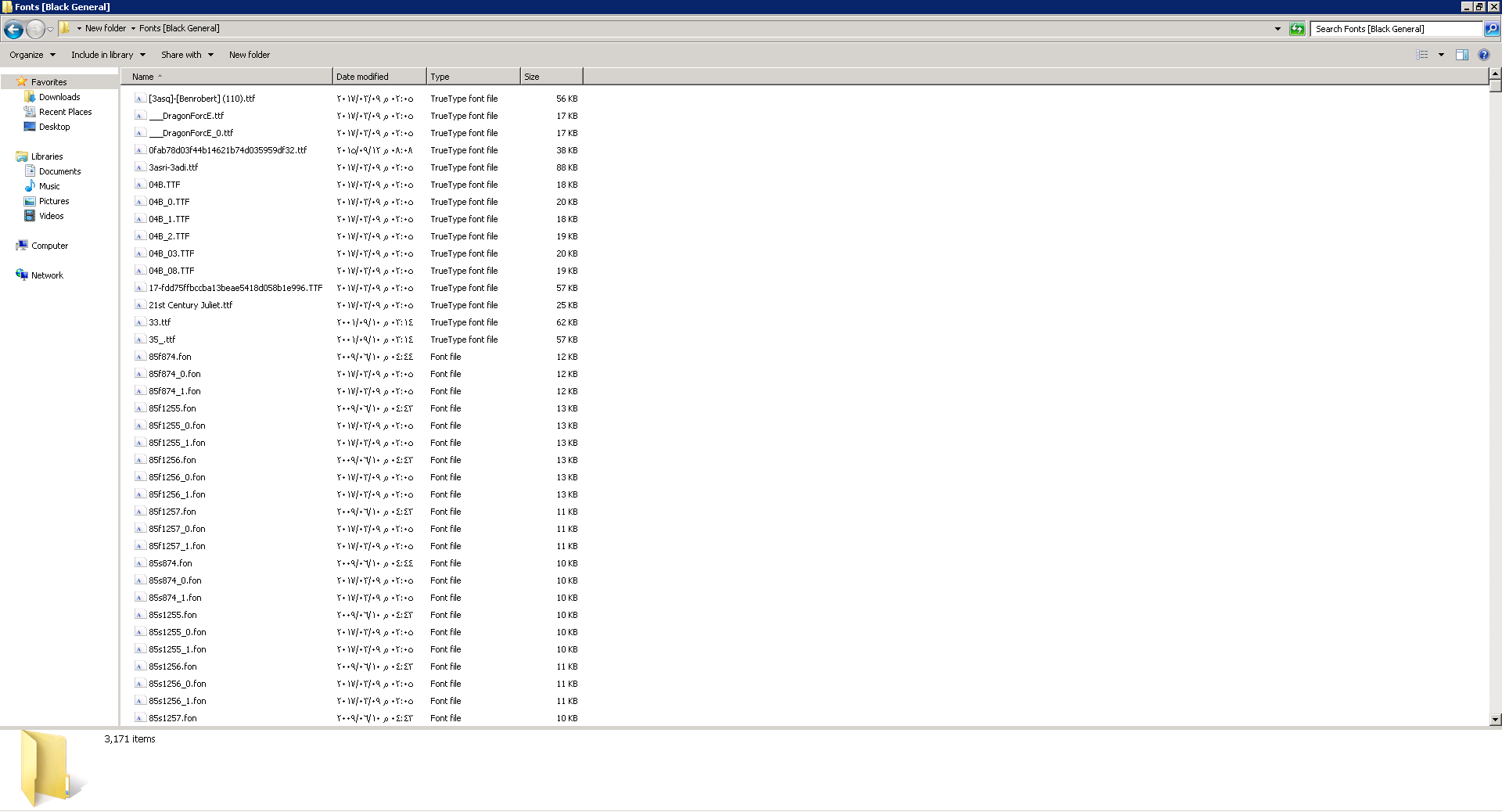Viewport: 1502px width, 812px height.
Task: Click the Change your view icon
Action: tap(1422, 55)
